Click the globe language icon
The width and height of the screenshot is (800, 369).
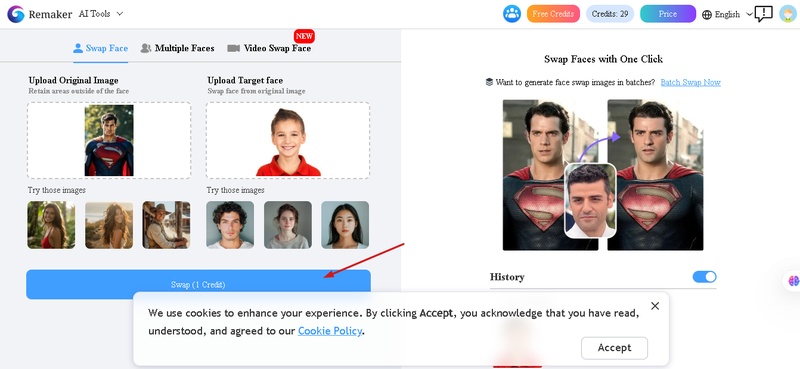point(707,14)
